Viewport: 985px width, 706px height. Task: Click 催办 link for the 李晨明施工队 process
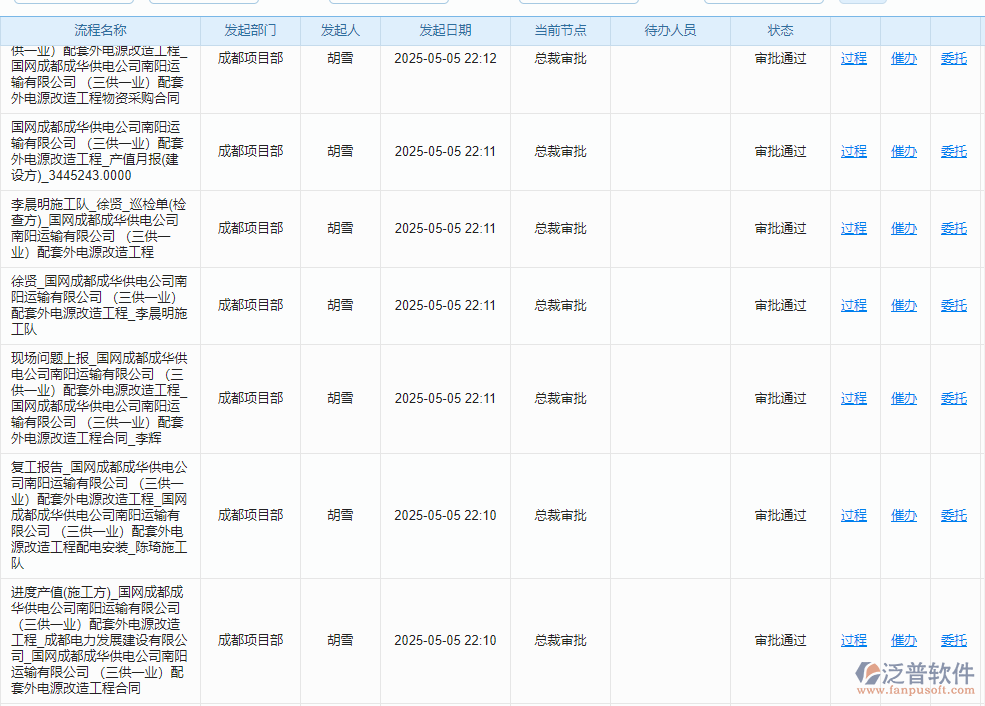pos(903,228)
